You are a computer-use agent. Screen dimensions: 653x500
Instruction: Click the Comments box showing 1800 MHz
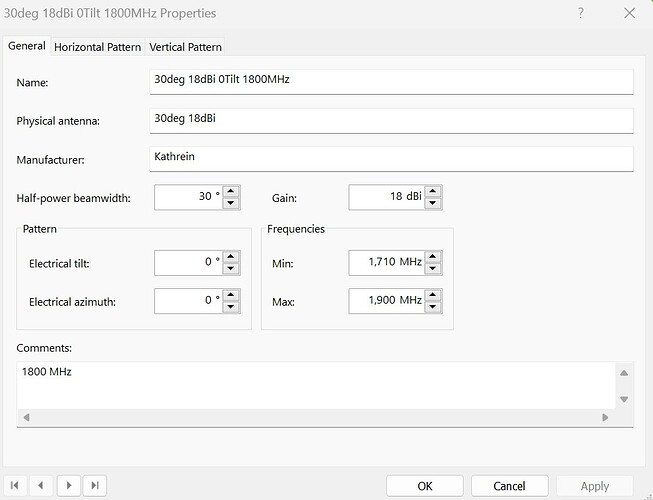[317, 386]
